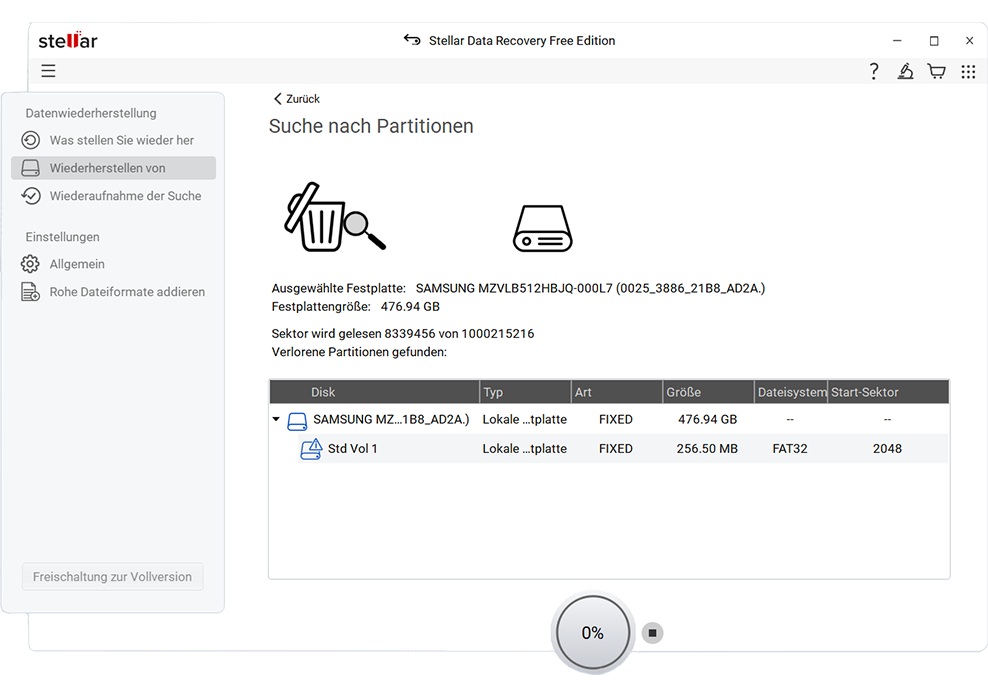988x697 pixels.
Task: Go back using Zurück link
Action: [x=297, y=99]
